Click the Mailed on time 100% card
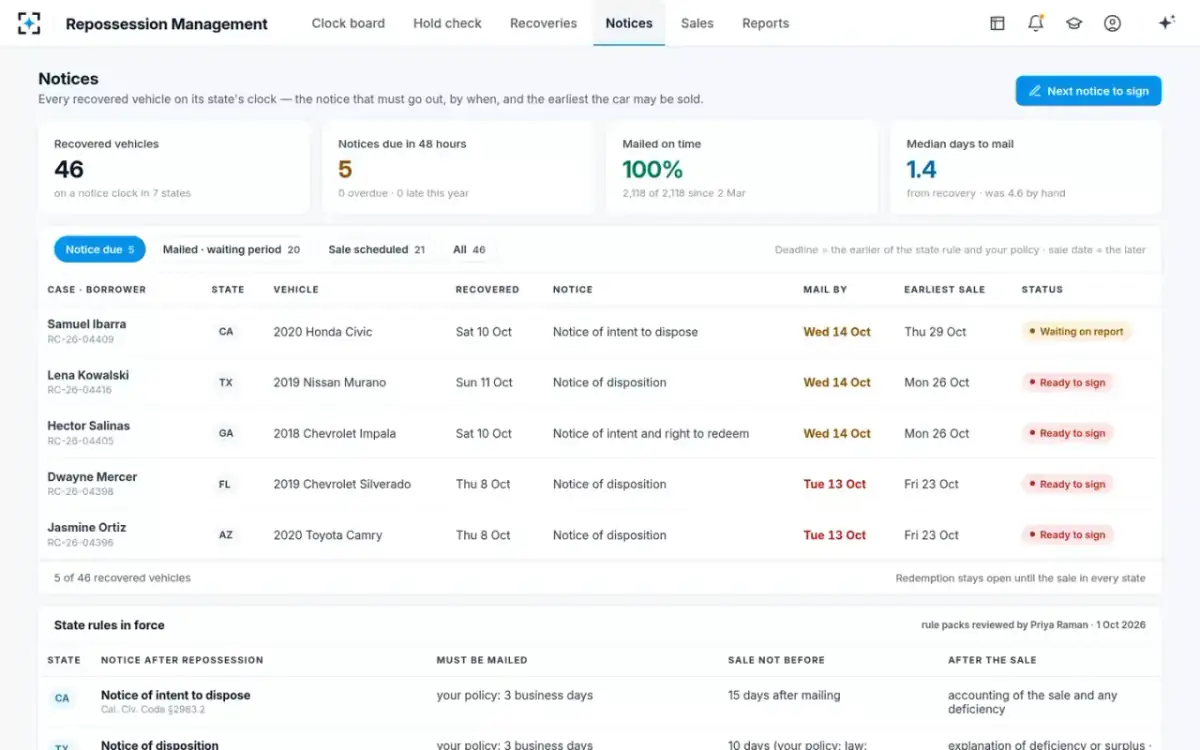The height and width of the screenshot is (750, 1200). point(742,167)
